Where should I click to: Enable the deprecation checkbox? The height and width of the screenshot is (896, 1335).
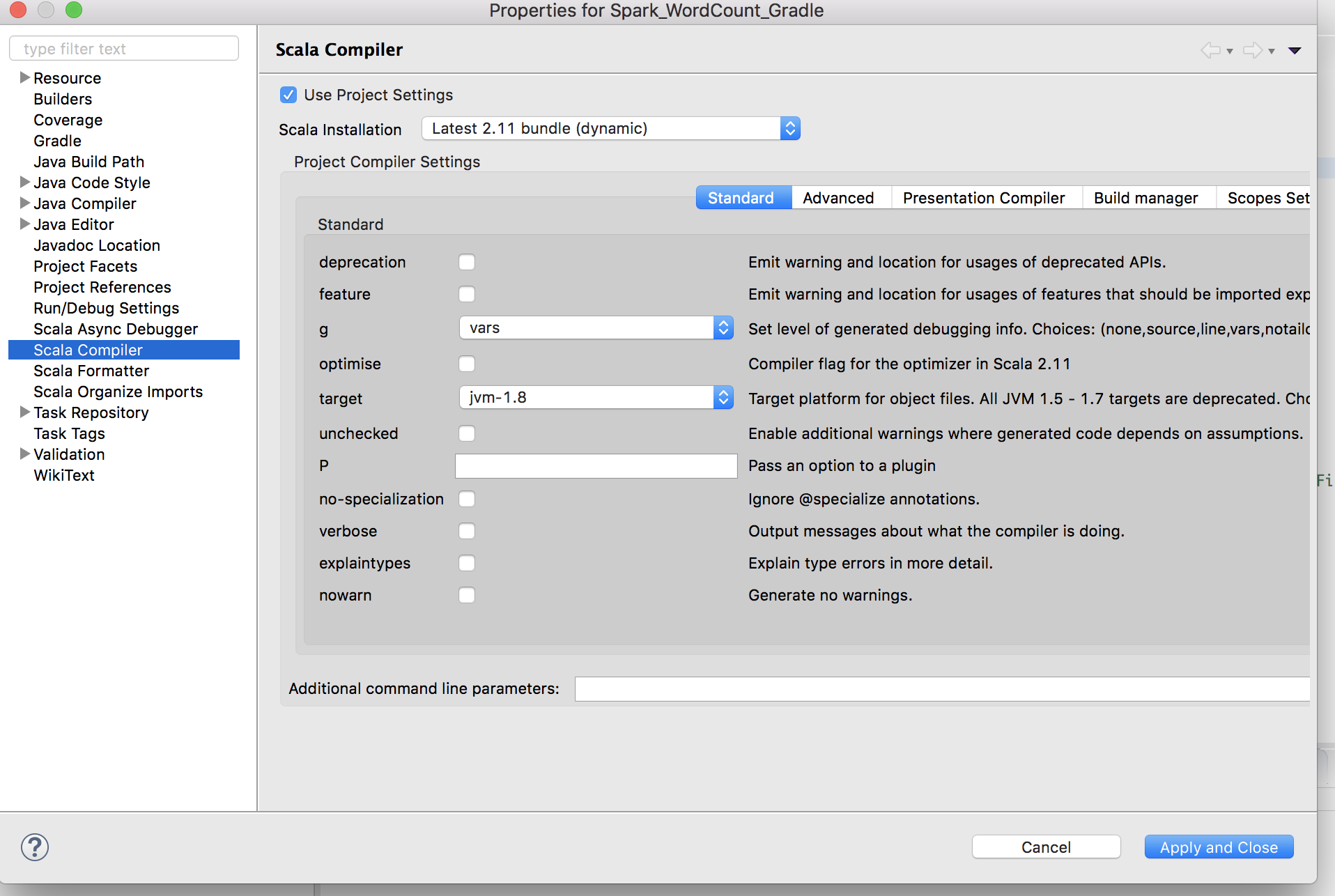click(x=467, y=262)
